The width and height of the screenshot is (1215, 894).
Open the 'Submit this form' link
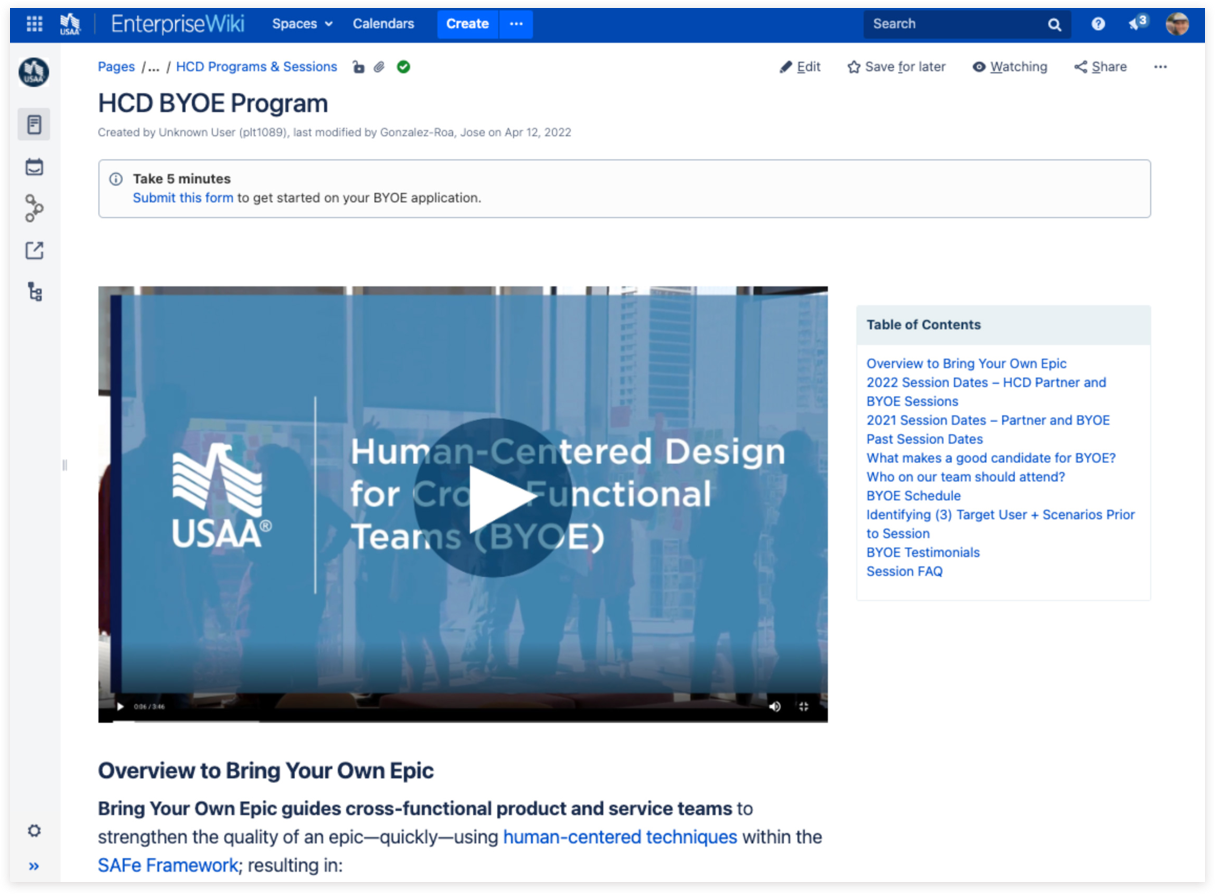[x=183, y=198]
